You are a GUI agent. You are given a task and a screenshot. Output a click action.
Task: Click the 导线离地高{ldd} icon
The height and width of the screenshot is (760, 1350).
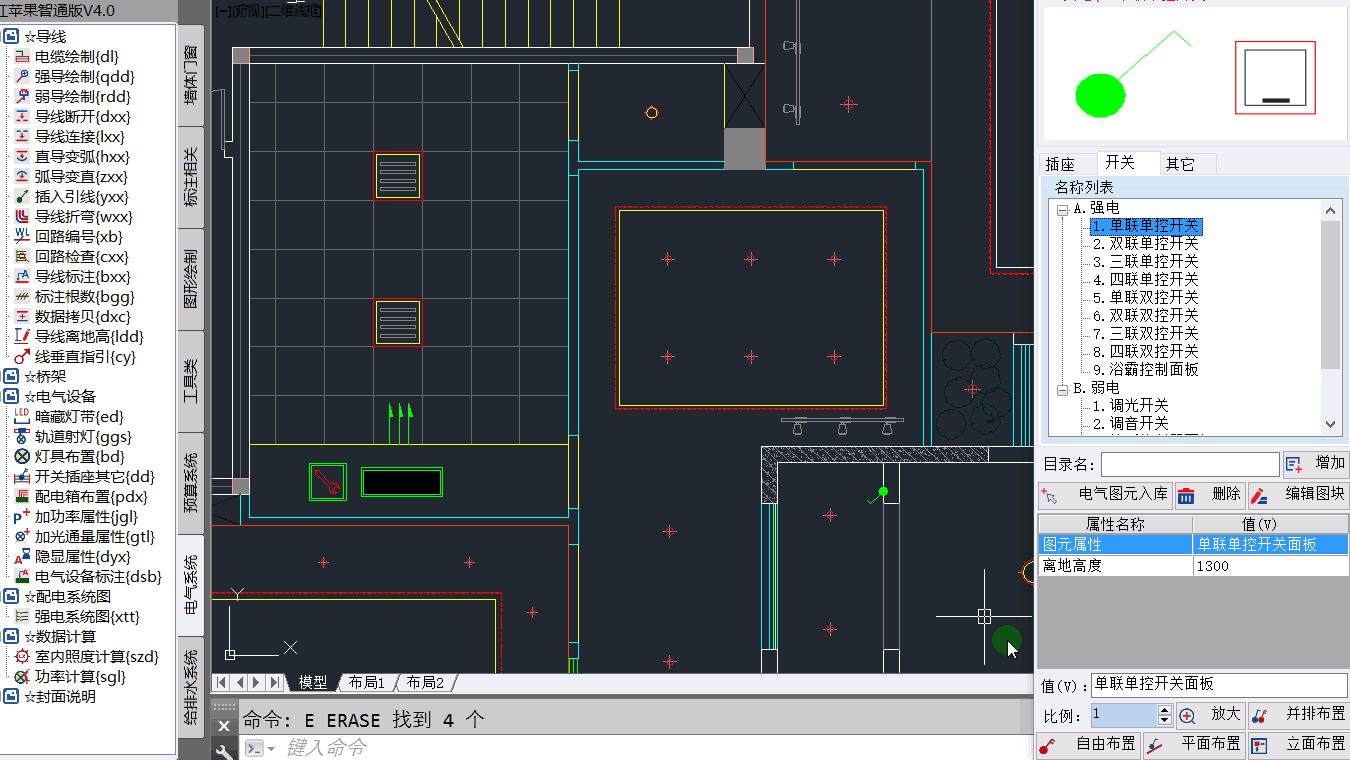tap(22, 337)
